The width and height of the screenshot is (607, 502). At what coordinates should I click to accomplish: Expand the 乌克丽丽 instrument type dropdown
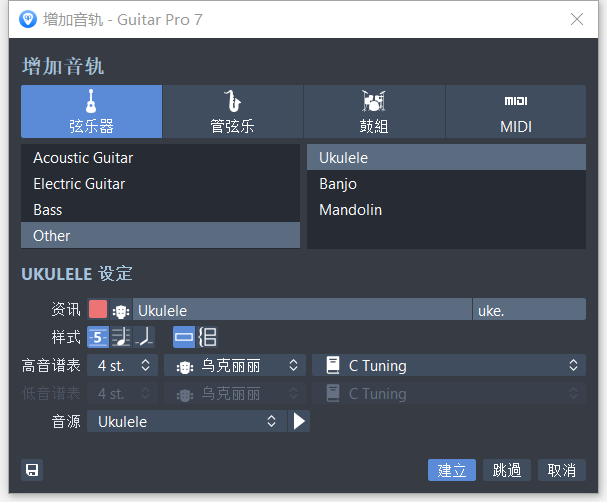pyautogui.click(x=235, y=365)
